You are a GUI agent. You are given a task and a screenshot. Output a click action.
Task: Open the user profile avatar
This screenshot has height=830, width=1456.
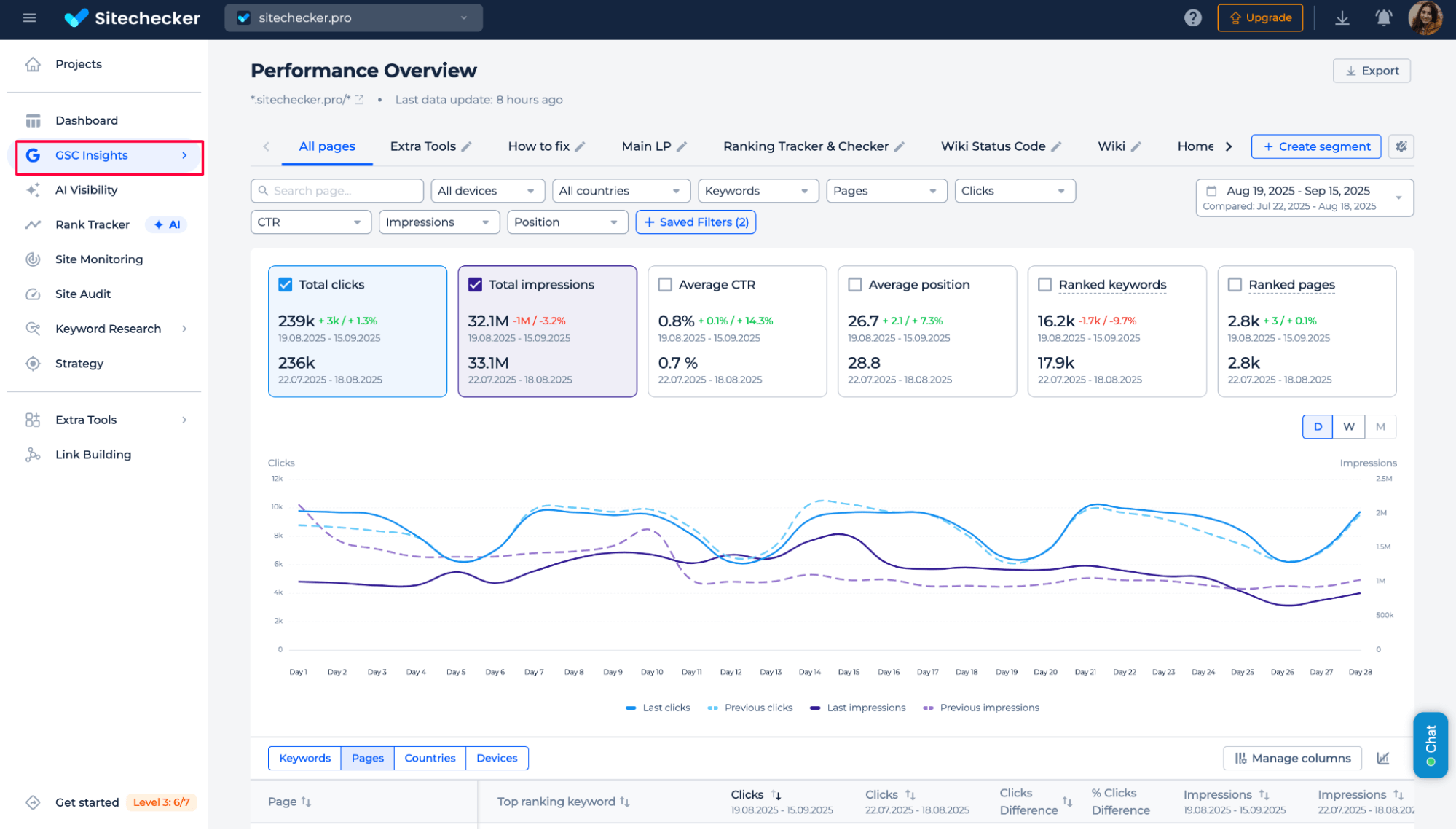(x=1425, y=17)
